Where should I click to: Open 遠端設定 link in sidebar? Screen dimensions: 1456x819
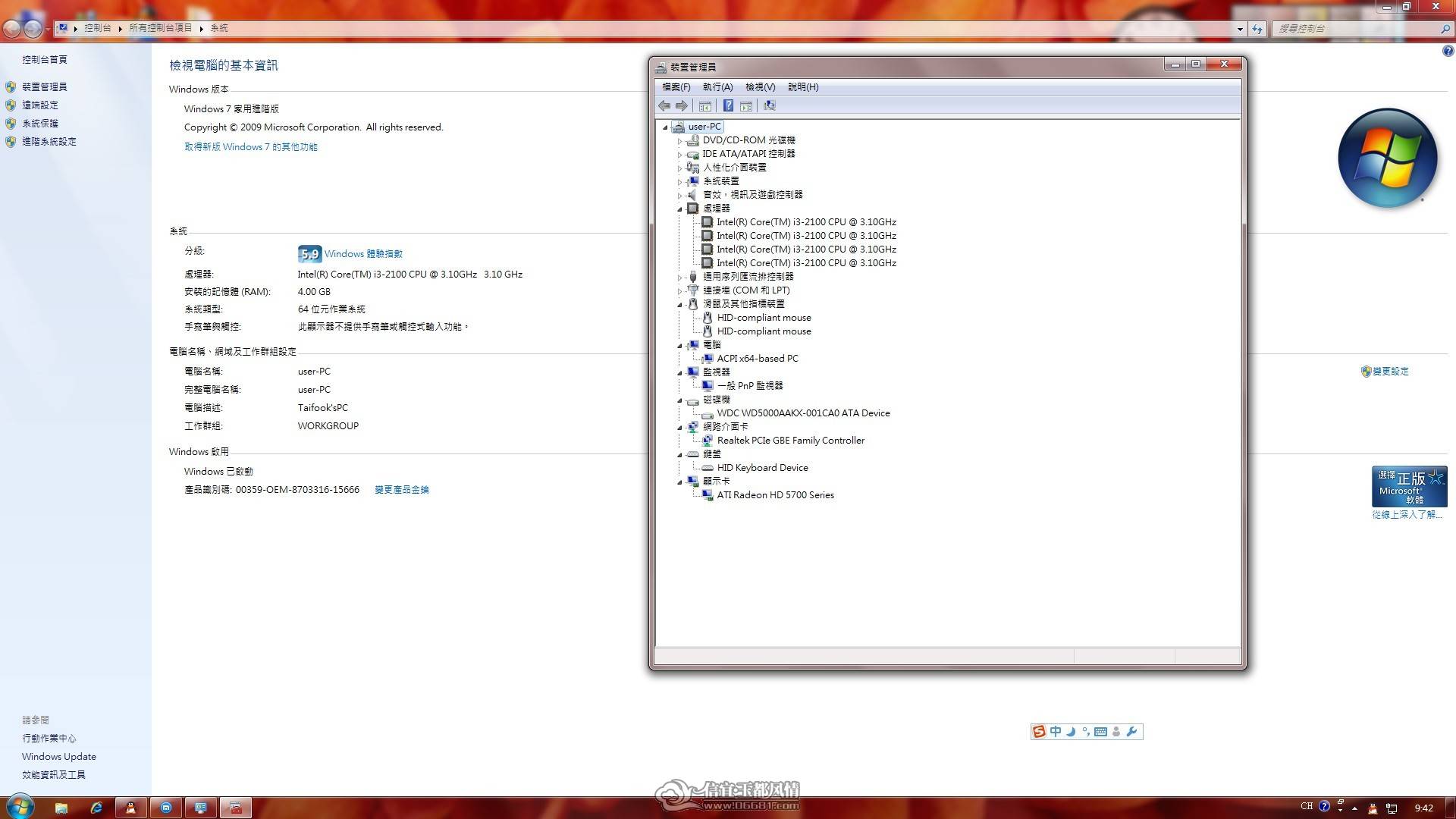pyautogui.click(x=40, y=105)
